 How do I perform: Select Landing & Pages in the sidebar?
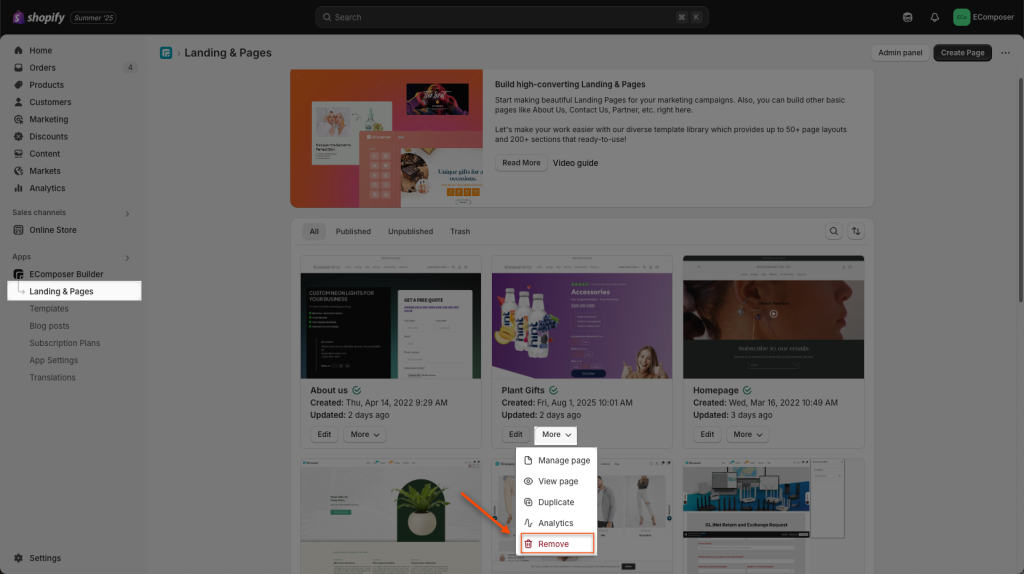point(74,291)
